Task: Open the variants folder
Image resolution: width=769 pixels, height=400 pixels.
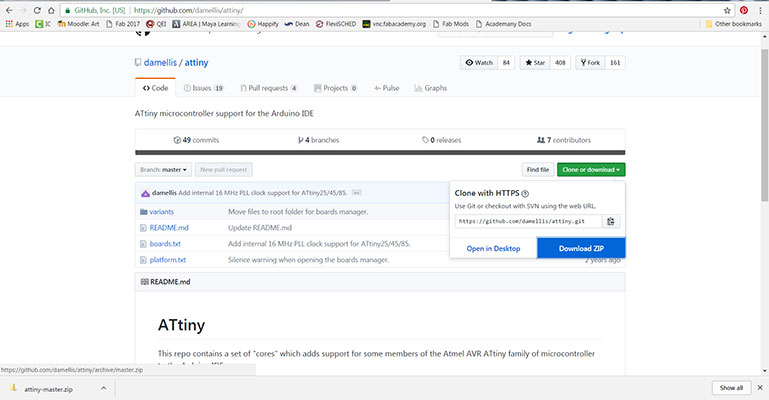Action: point(161,212)
